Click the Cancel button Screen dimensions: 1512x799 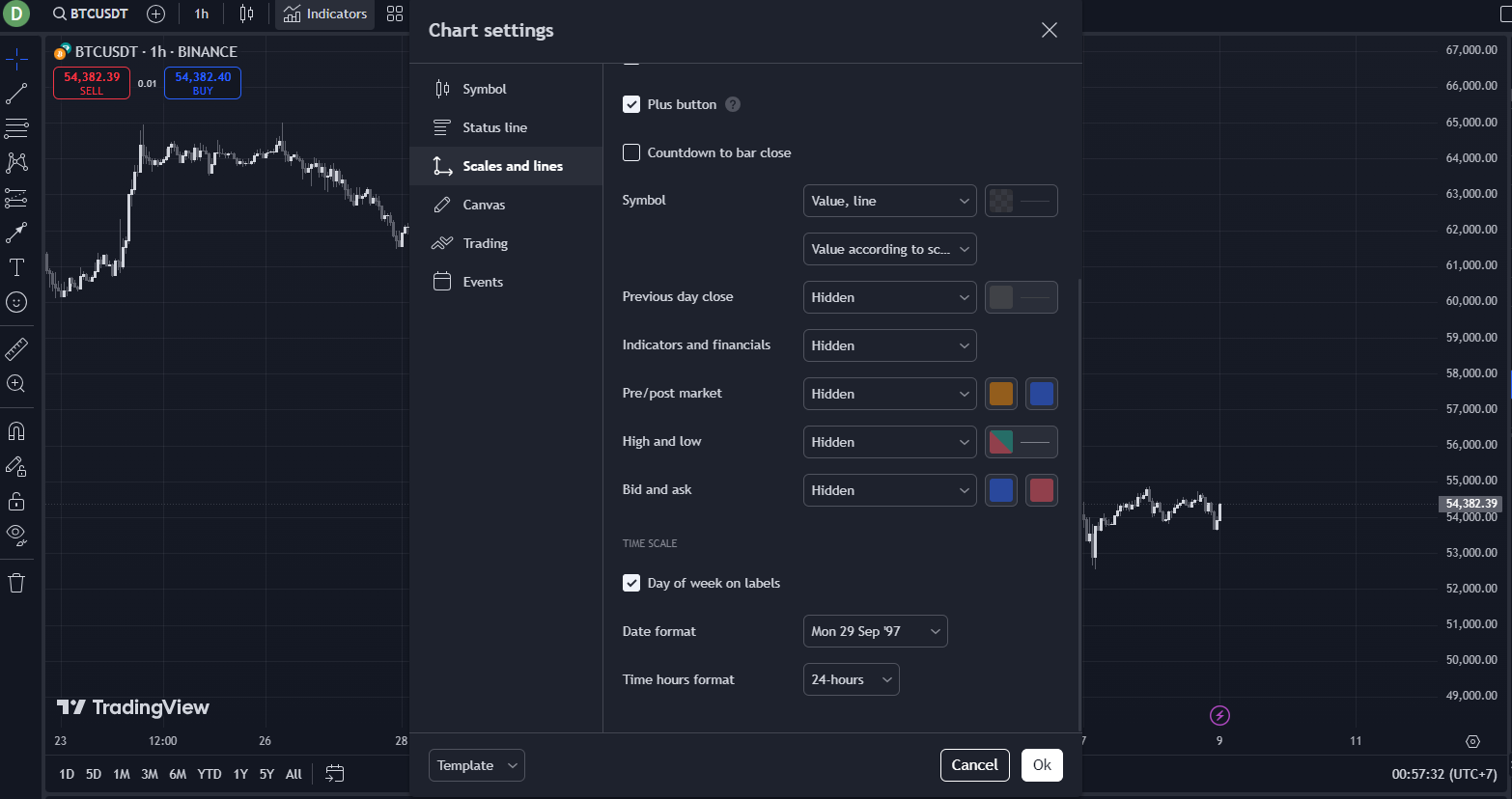coord(975,765)
